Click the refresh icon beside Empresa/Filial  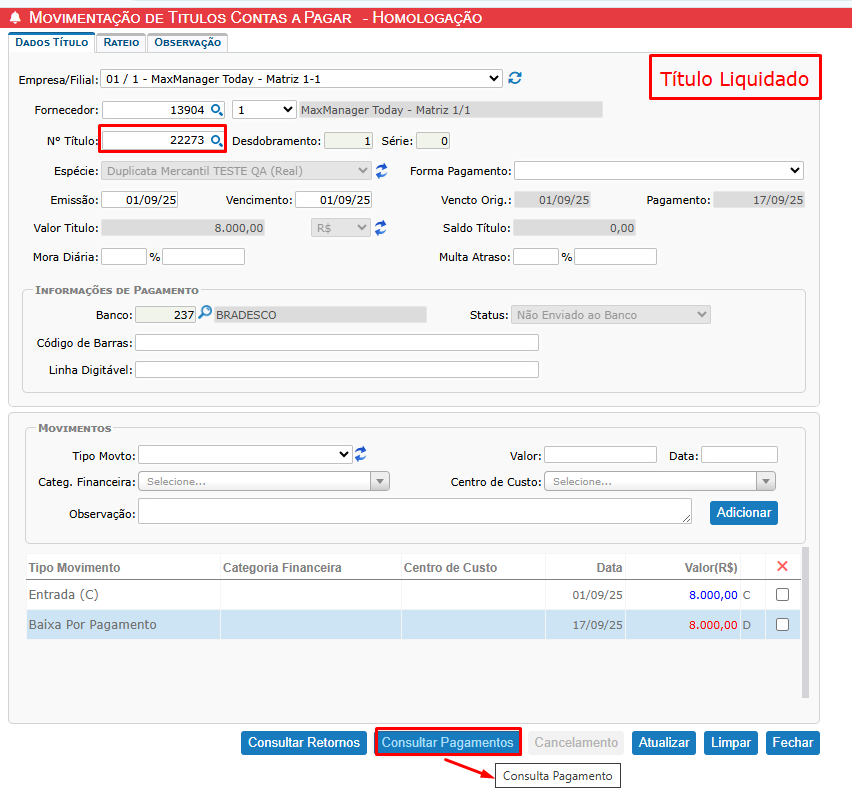[515, 78]
